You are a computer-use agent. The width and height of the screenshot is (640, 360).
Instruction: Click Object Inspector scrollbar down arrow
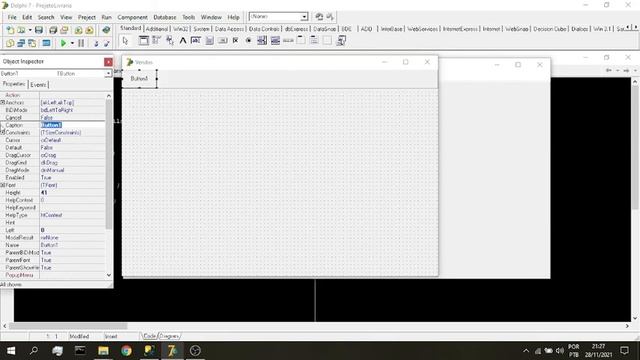[109, 275]
